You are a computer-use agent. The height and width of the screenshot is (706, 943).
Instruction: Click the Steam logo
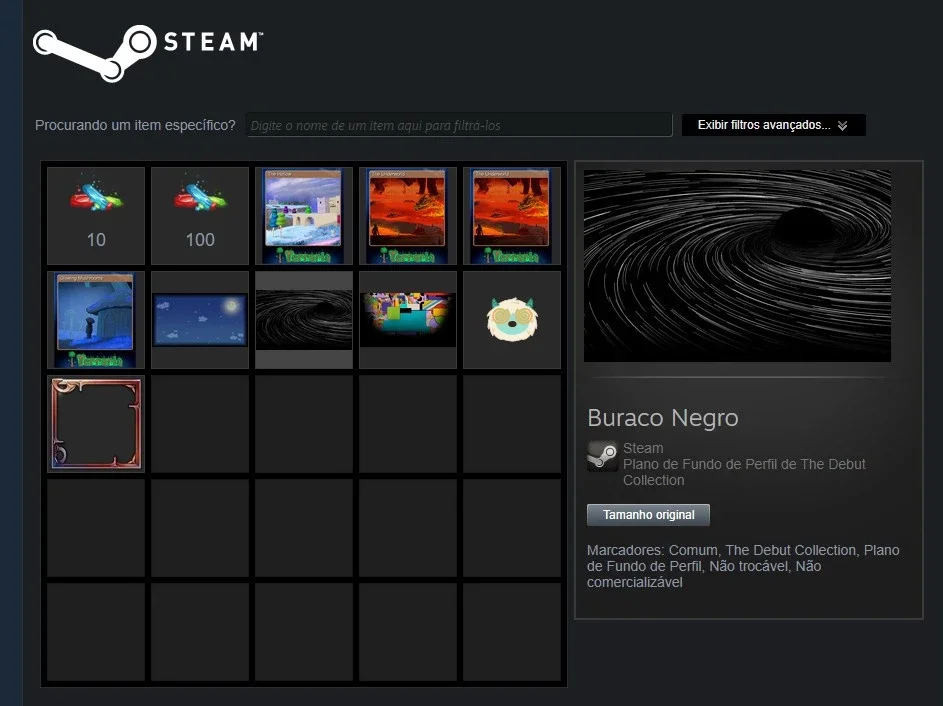click(x=148, y=53)
